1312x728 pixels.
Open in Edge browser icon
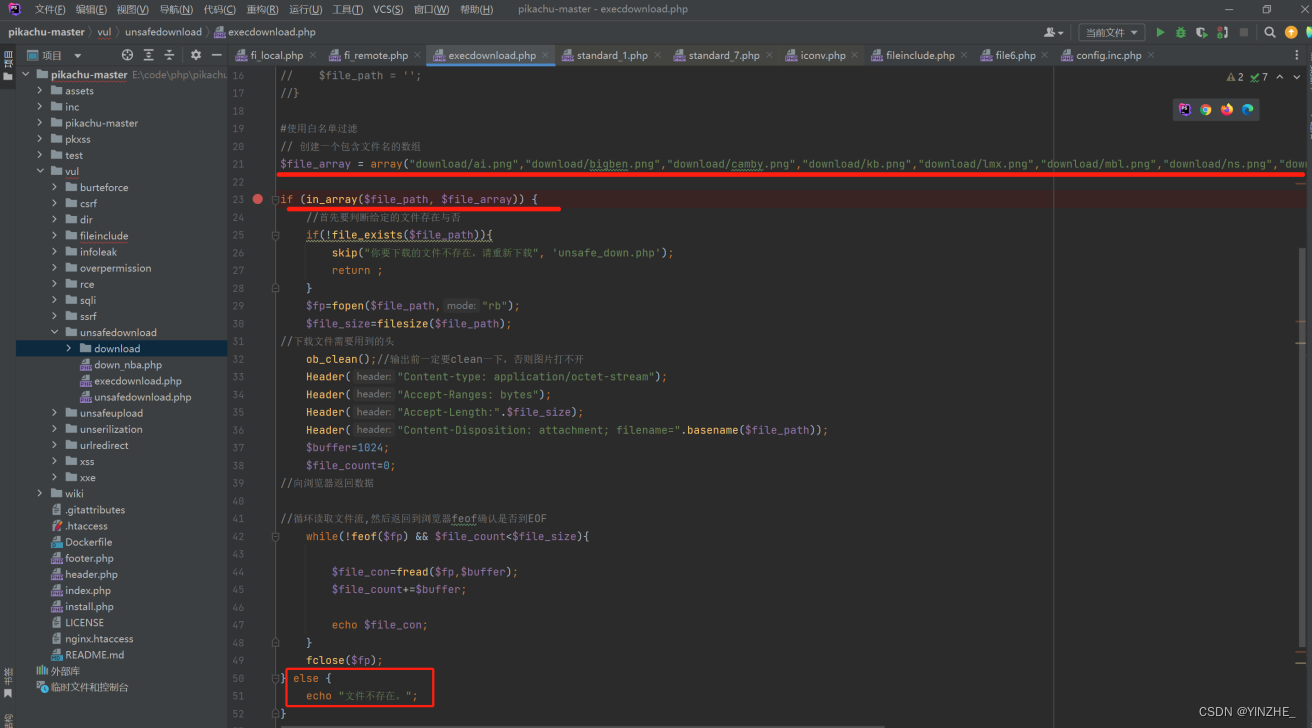click(x=1248, y=109)
